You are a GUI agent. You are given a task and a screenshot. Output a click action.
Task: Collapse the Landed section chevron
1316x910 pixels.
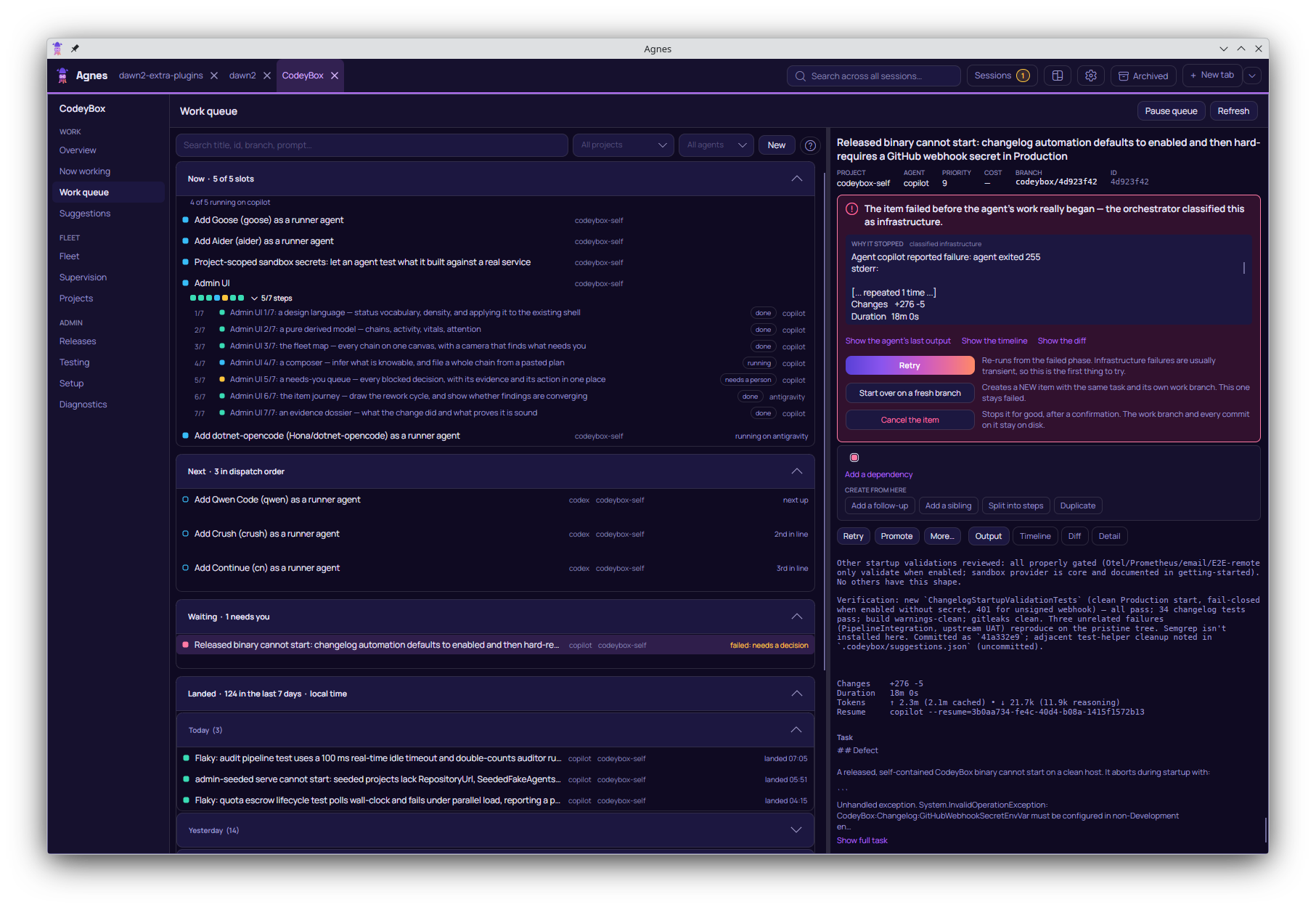797,694
